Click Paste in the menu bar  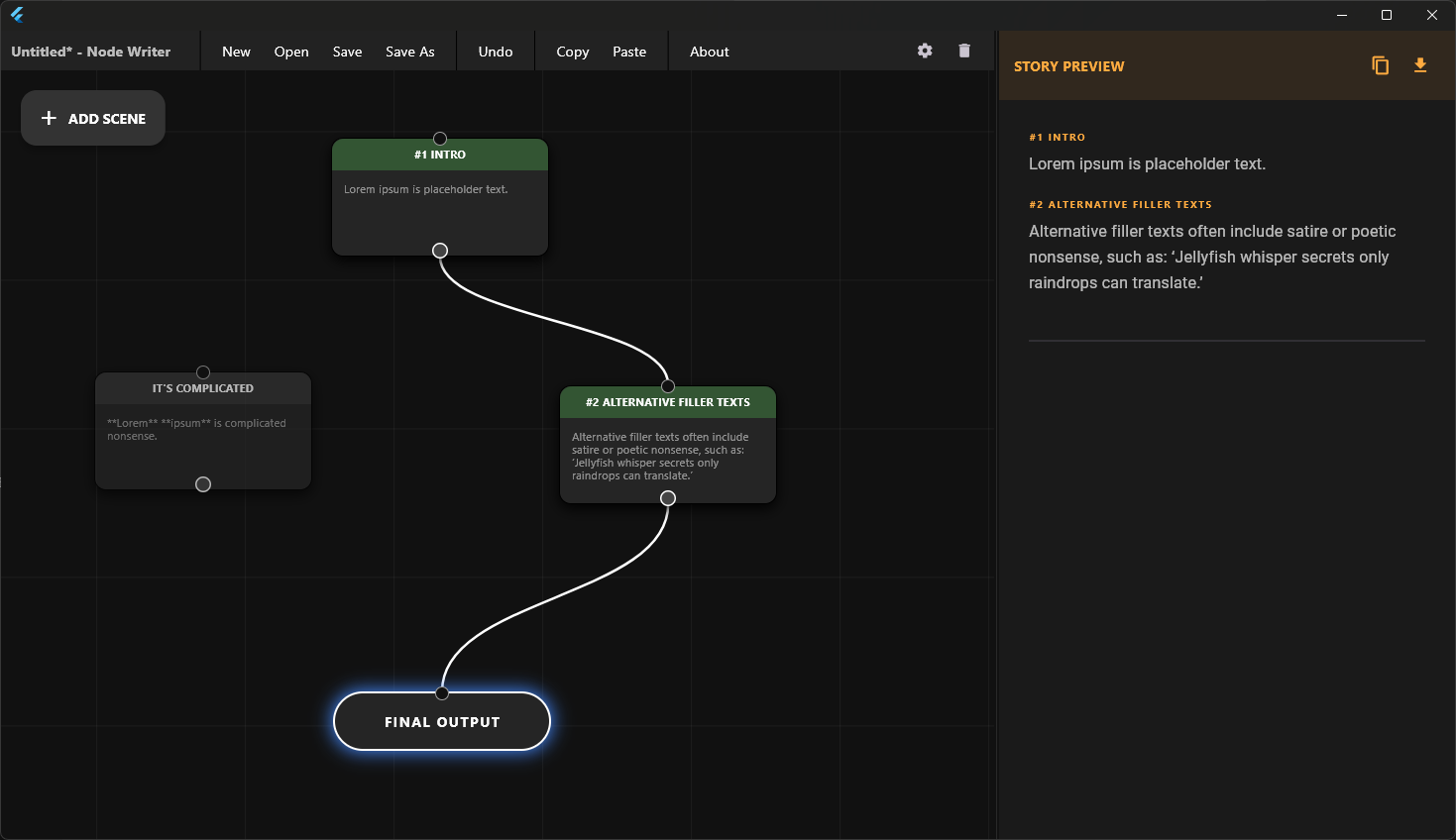[x=629, y=52]
